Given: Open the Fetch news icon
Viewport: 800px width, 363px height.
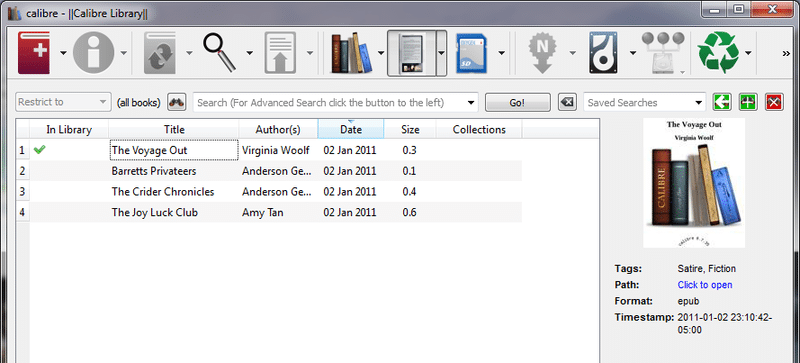Looking at the screenshot, I should click(x=542, y=53).
